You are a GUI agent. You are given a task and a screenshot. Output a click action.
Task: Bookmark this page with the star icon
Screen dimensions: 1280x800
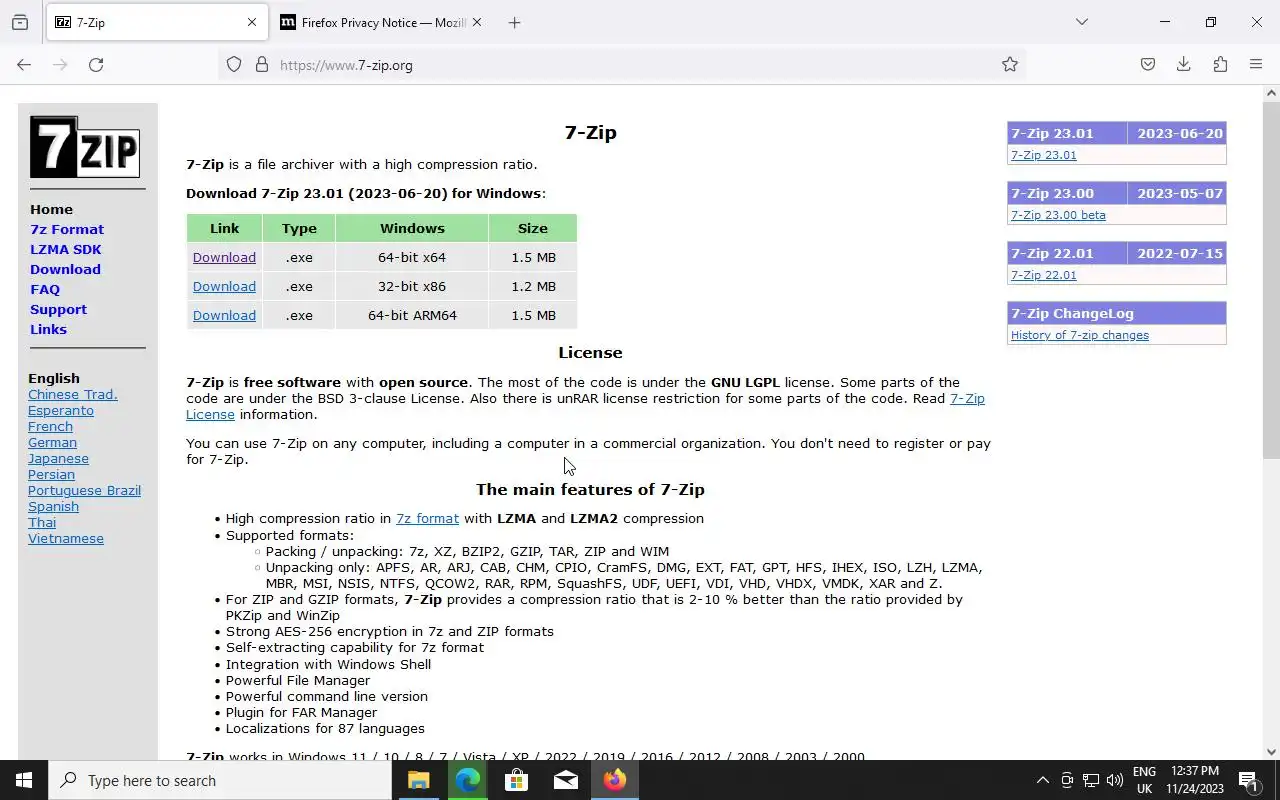pyautogui.click(x=1010, y=65)
